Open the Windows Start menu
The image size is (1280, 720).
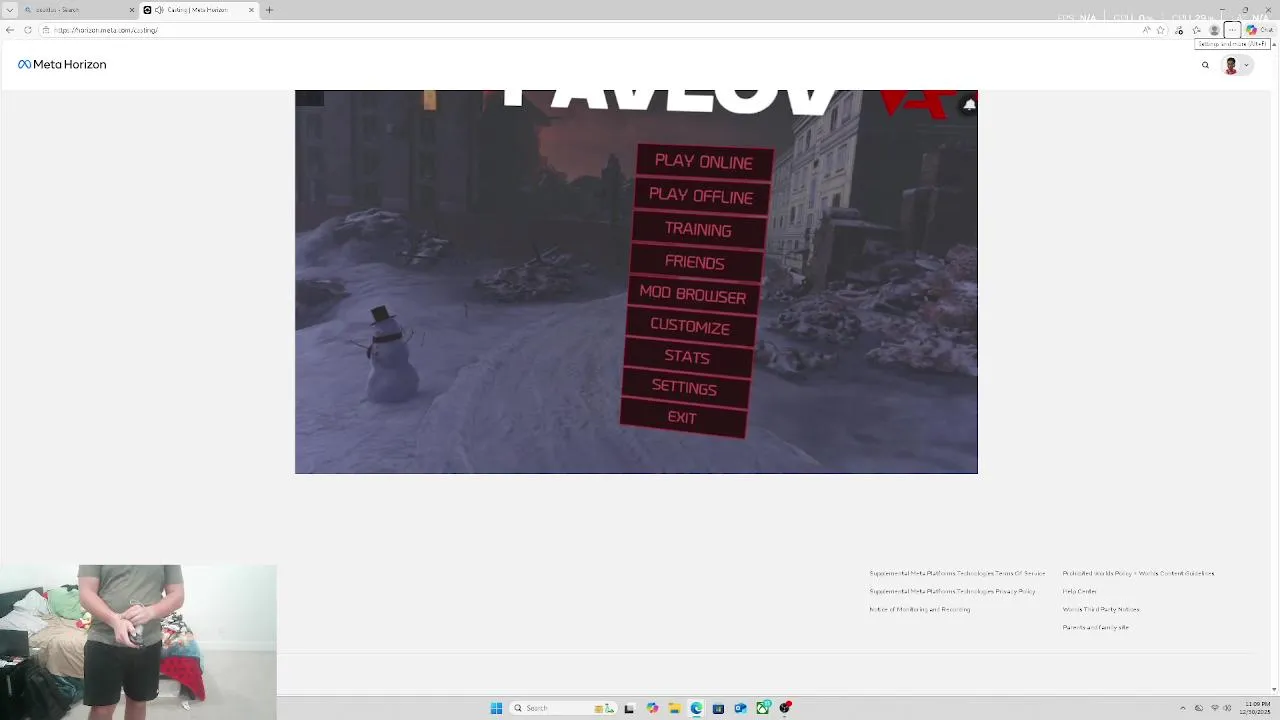click(x=496, y=708)
